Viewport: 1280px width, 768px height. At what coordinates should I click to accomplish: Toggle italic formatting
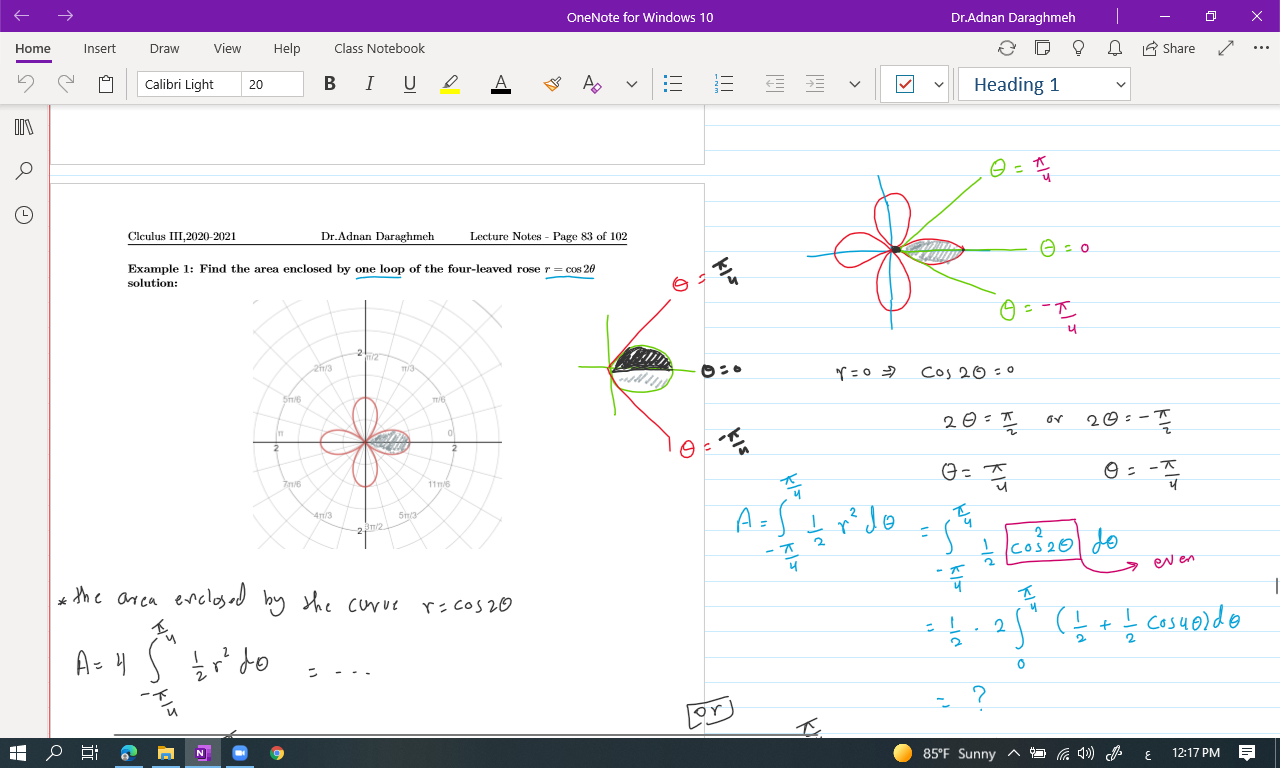tap(370, 84)
